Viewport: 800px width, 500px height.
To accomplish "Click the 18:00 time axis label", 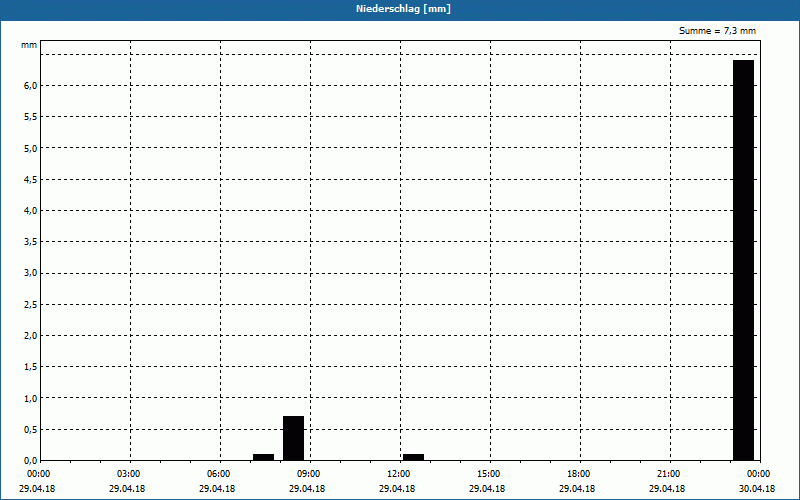I will pos(579,474).
